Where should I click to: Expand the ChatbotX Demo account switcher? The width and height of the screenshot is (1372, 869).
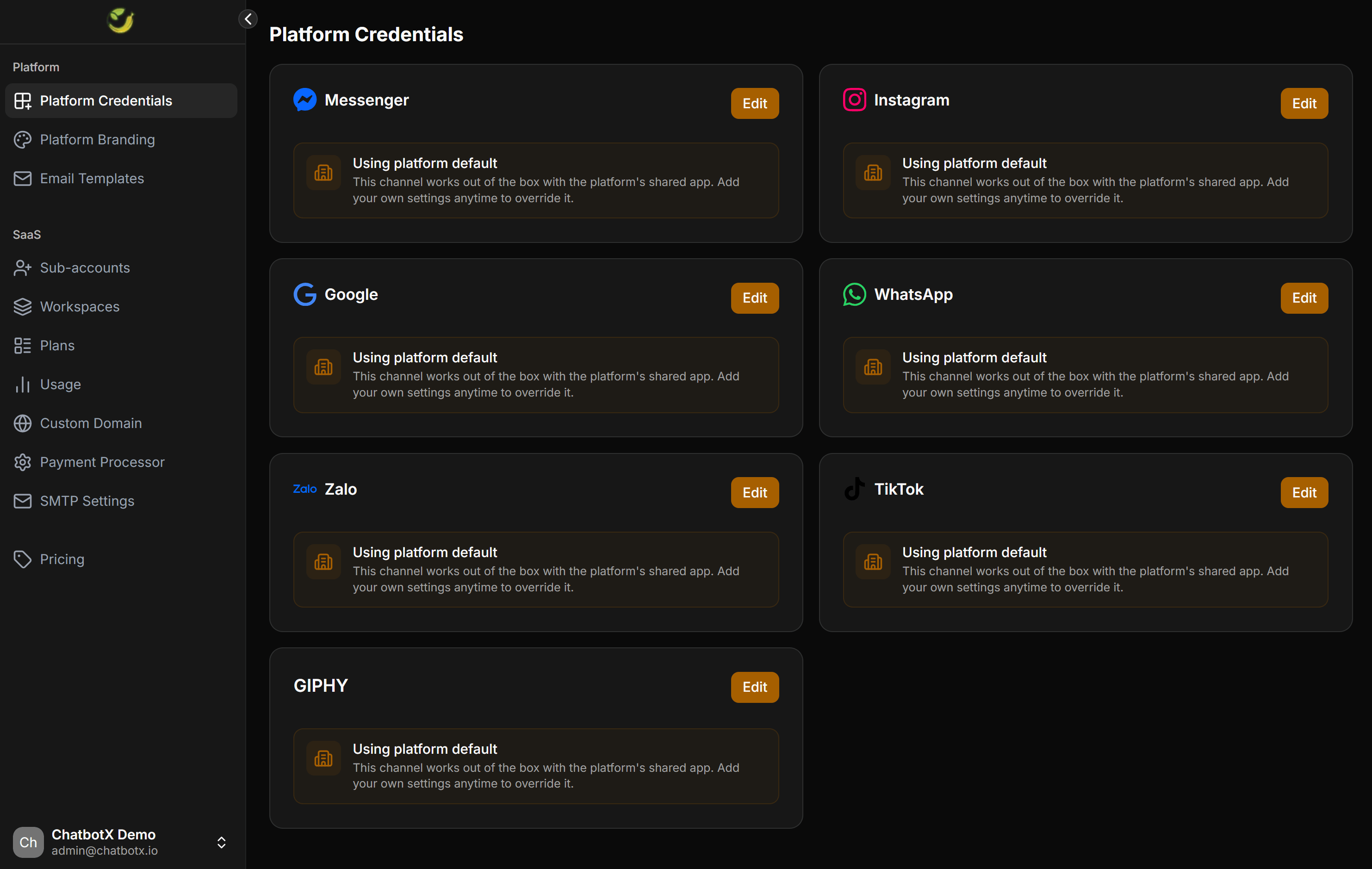click(222, 842)
